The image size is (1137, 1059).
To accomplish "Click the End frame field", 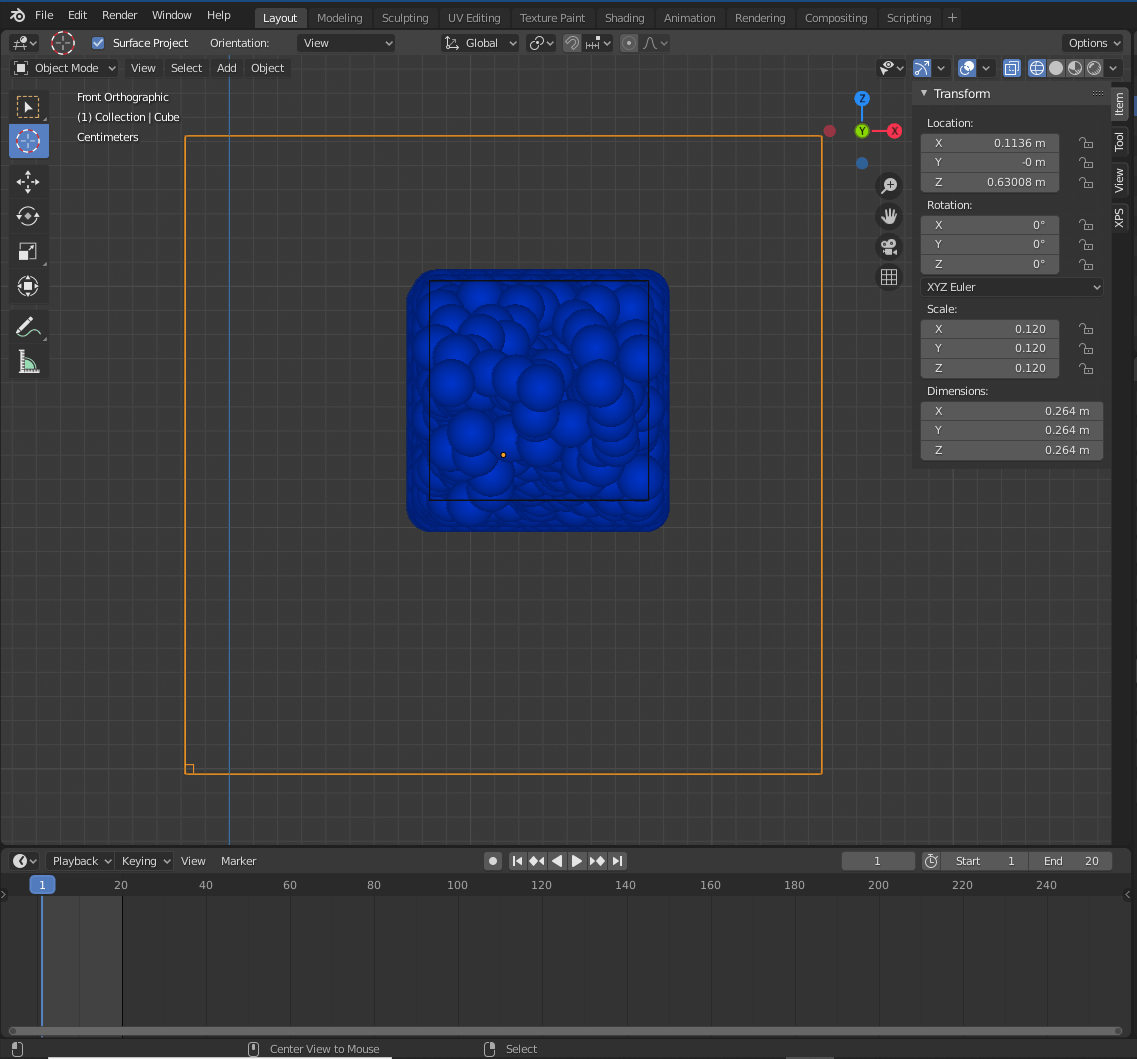I will coord(1070,861).
